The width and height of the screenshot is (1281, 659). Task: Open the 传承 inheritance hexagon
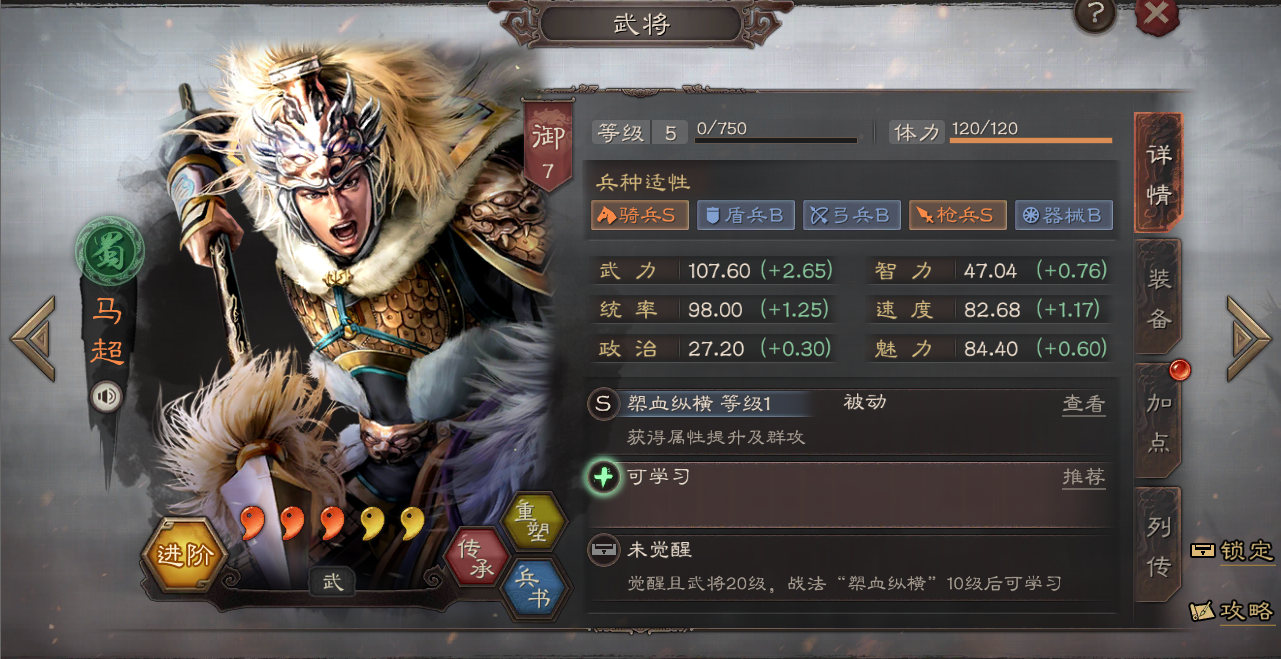476,558
